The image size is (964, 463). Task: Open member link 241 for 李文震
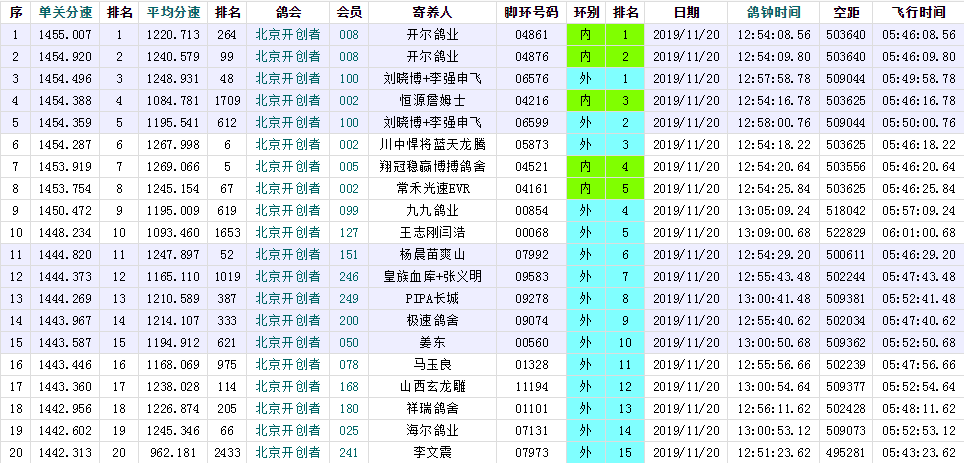click(x=349, y=453)
